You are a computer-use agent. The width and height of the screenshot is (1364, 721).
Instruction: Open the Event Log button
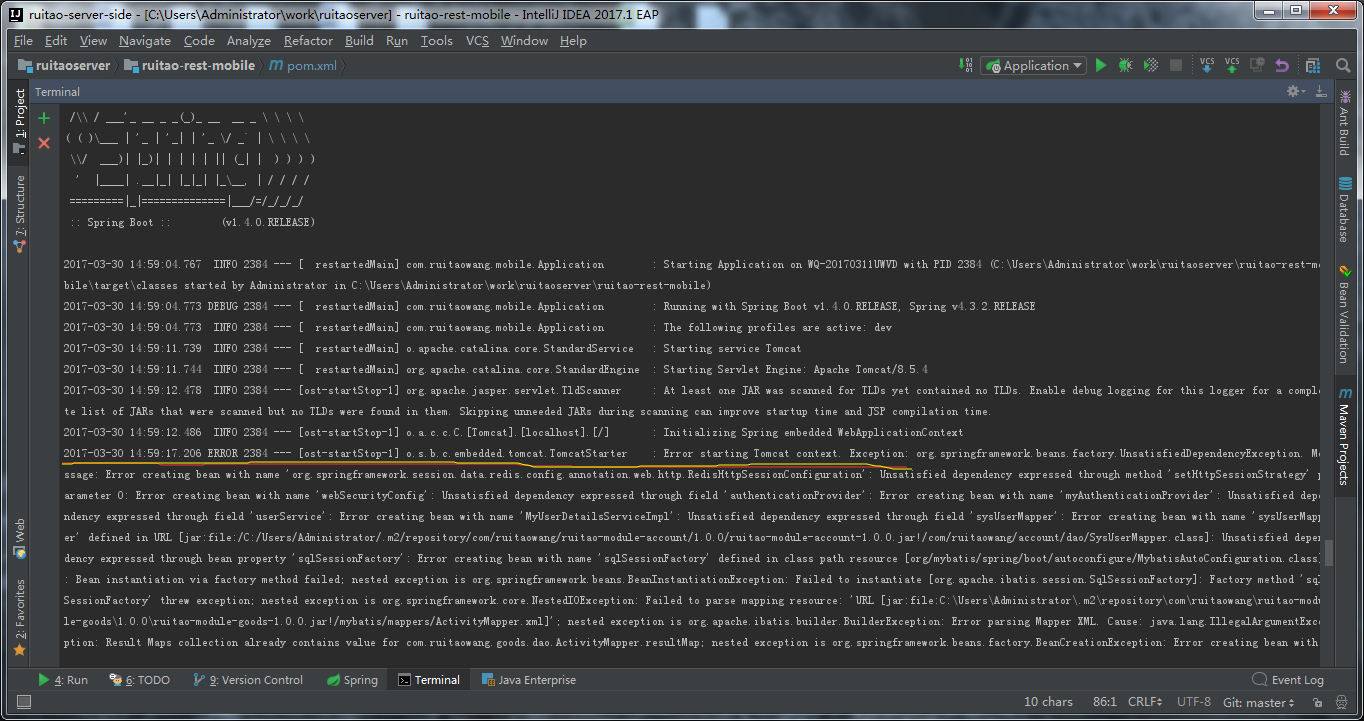point(1290,680)
